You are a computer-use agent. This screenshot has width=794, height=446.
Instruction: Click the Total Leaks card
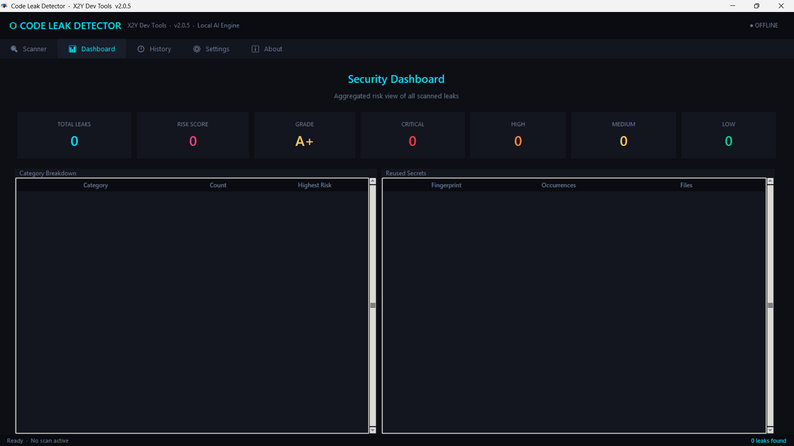tap(74, 135)
